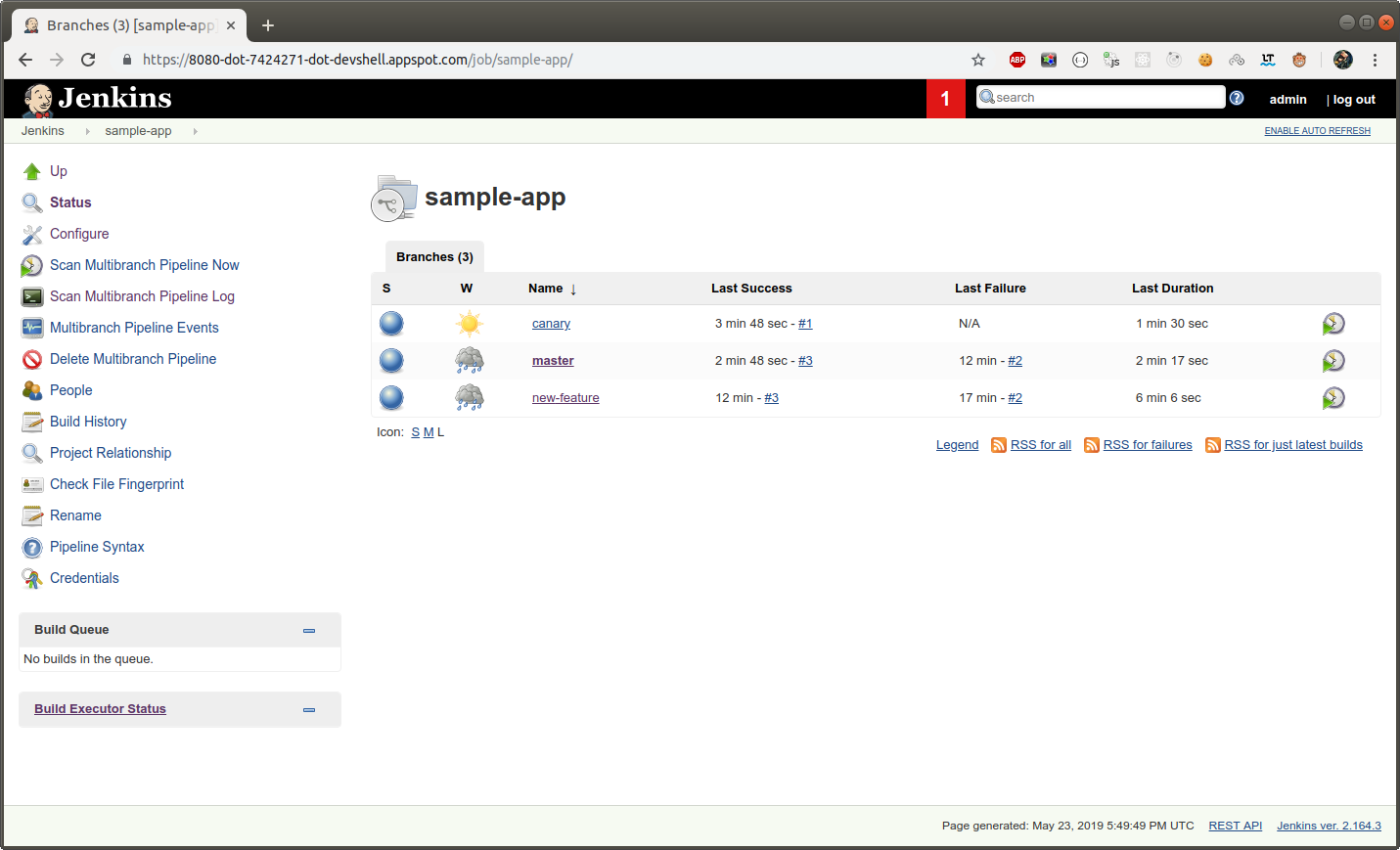Schedule a build for master branch
The height and width of the screenshot is (850, 1400).
pos(1333,361)
